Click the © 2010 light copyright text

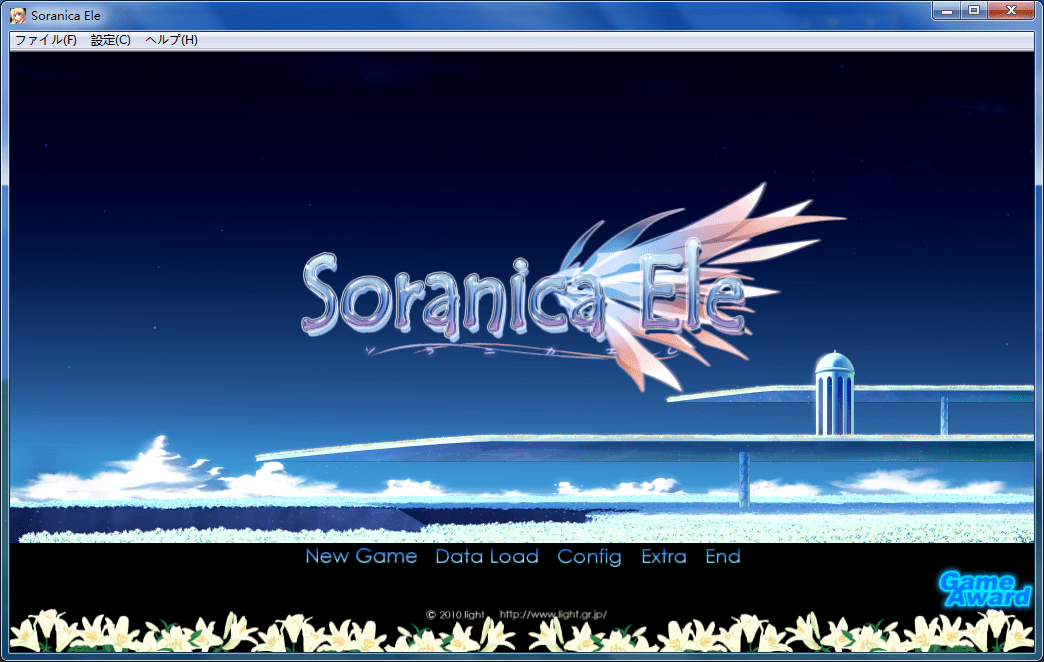[x=455, y=614]
